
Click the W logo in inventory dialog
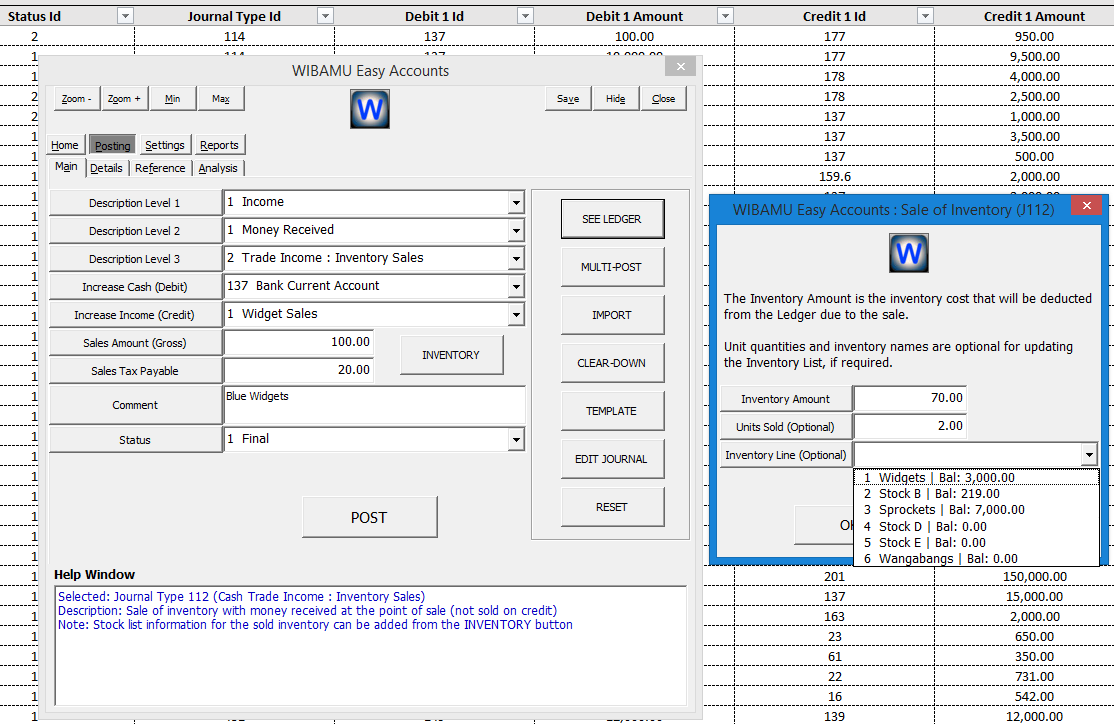pyautogui.click(x=908, y=253)
